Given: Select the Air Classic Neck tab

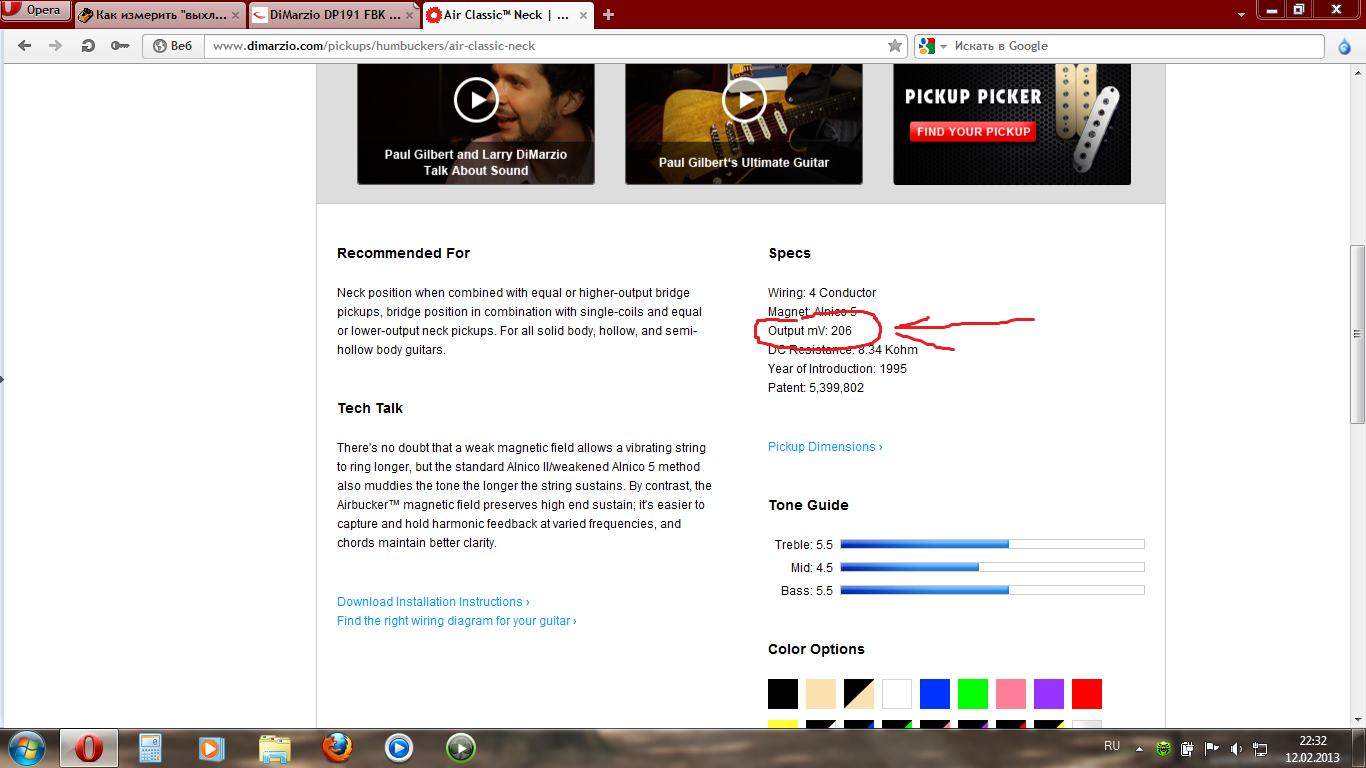Looking at the screenshot, I should tap(508, 15).
